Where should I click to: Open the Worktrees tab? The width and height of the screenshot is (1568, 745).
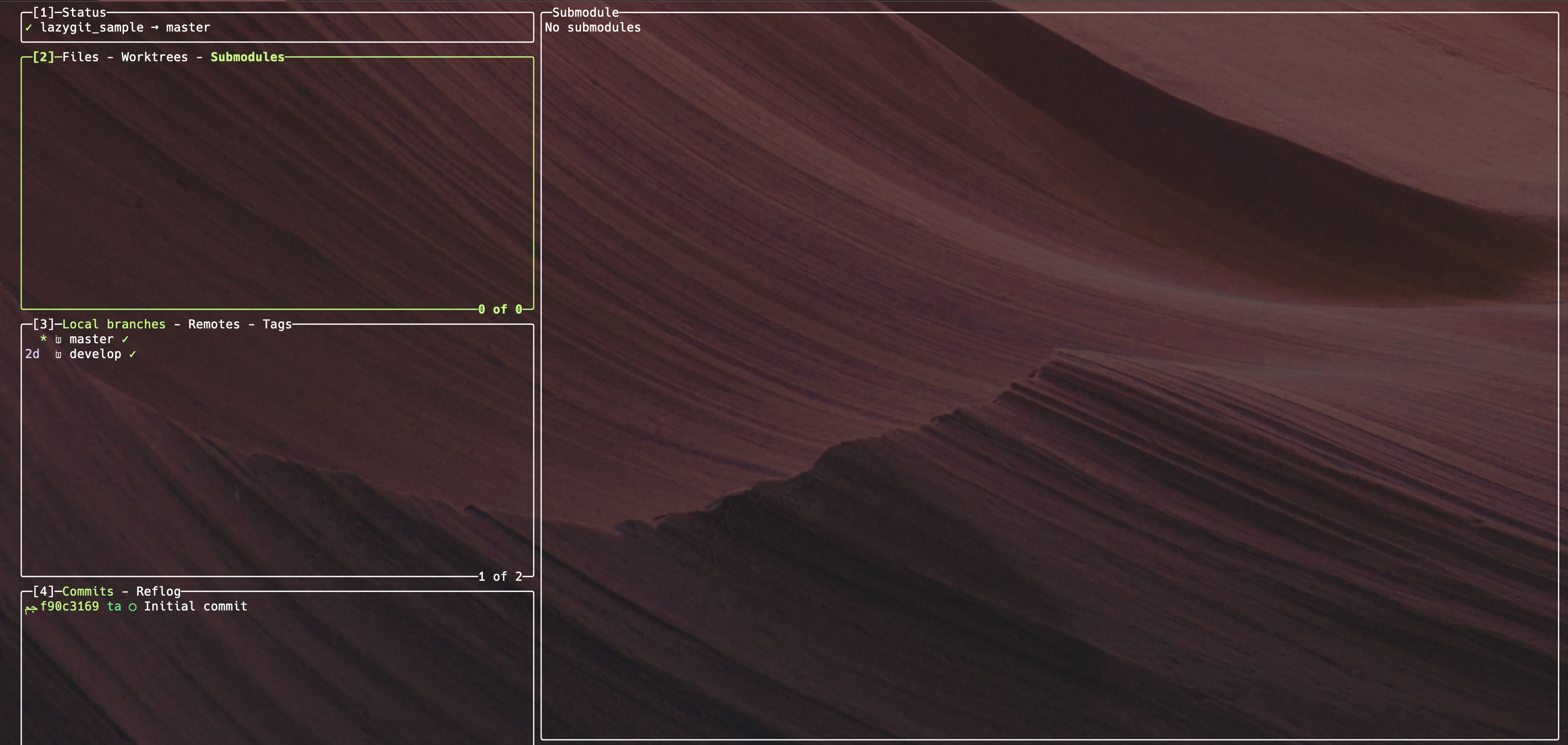pos(155,57)
